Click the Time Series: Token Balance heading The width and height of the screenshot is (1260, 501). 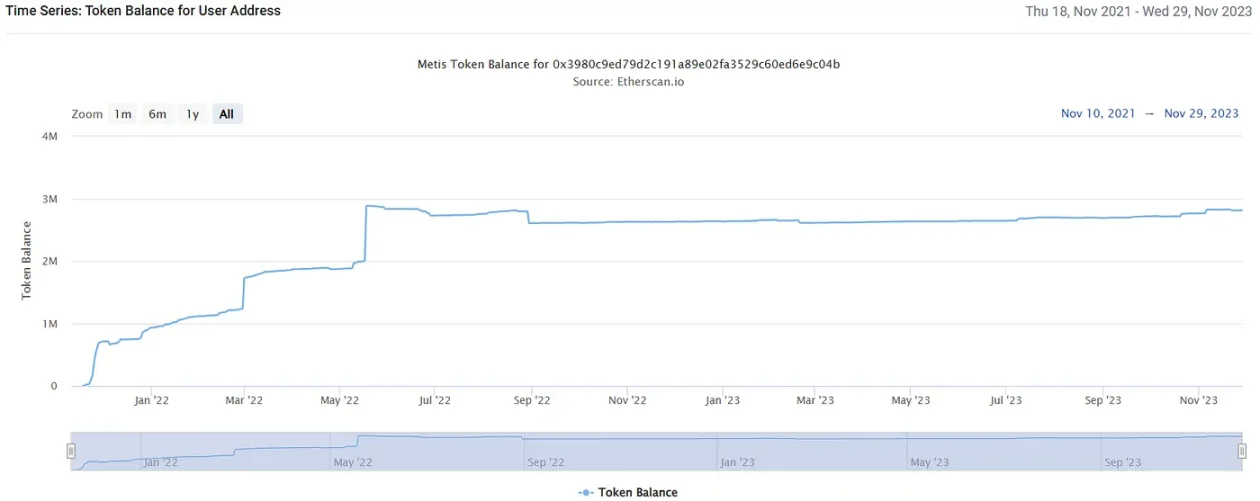coord(143,11)
